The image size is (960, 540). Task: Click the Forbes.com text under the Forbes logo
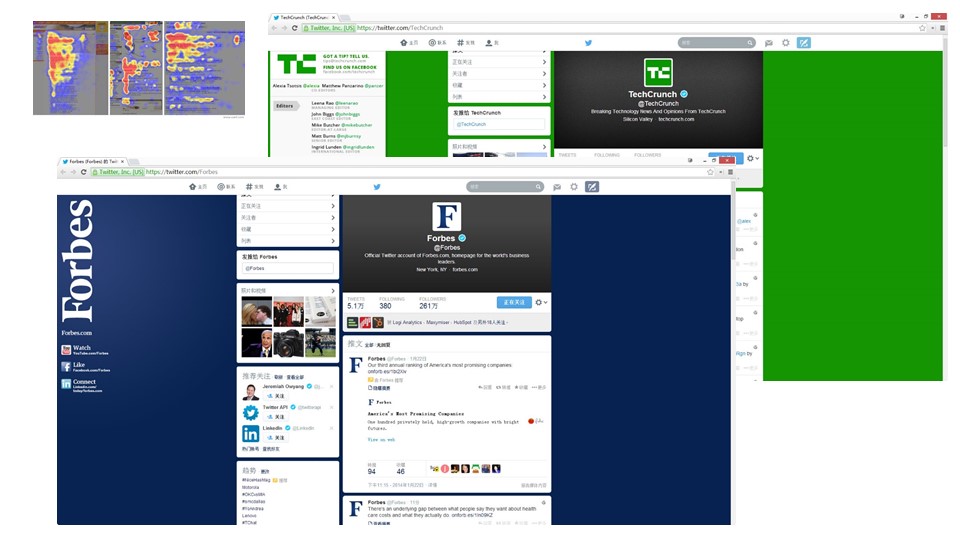77,333
